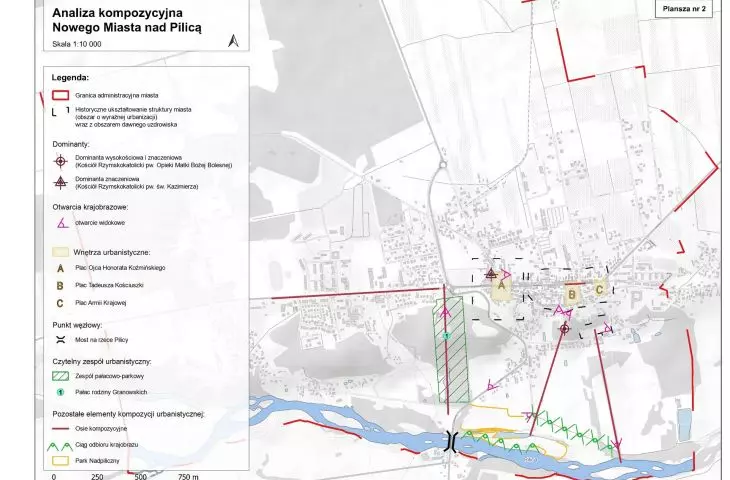Click the legend icon for Dominanta znaczeniowa
Viewport: 730px width, 480px height.
(60, 183)
